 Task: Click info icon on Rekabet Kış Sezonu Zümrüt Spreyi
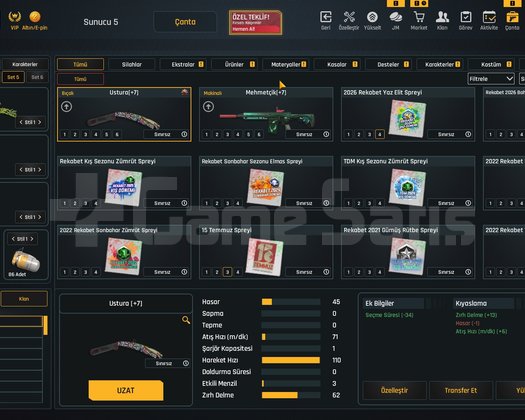click(x=184, y=203)
